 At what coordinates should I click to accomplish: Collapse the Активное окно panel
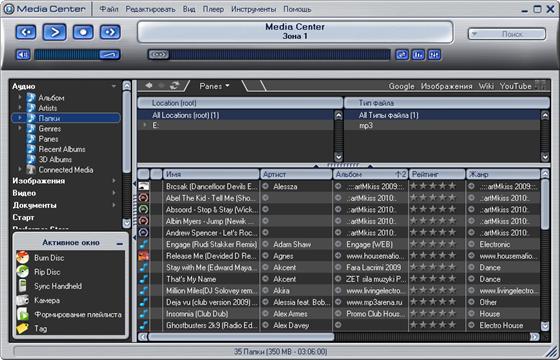120,244
